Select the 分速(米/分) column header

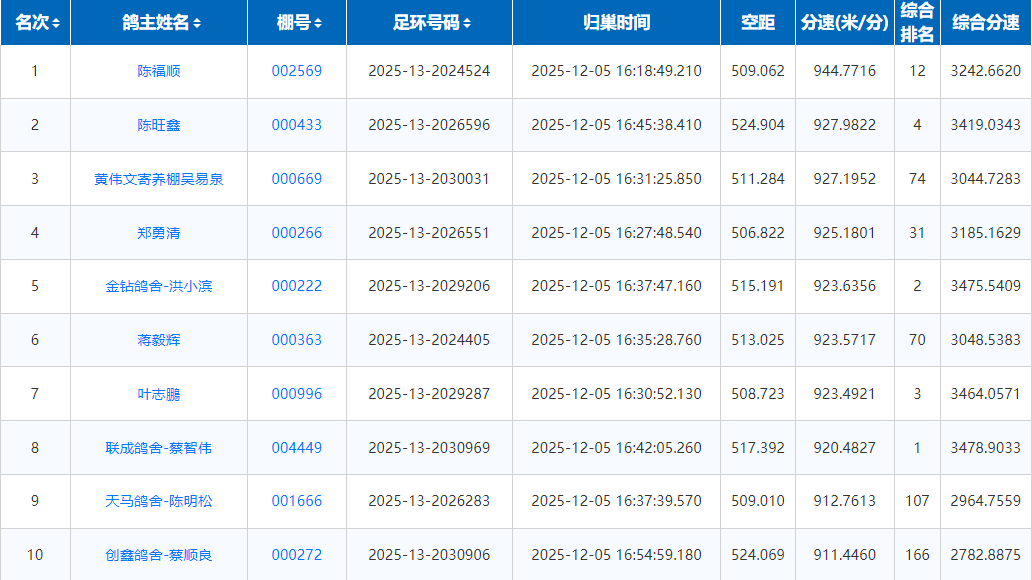click(844, 22)
